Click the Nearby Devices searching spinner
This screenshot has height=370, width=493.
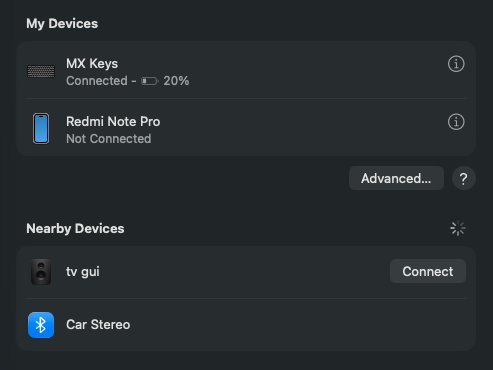coord(458,228)
